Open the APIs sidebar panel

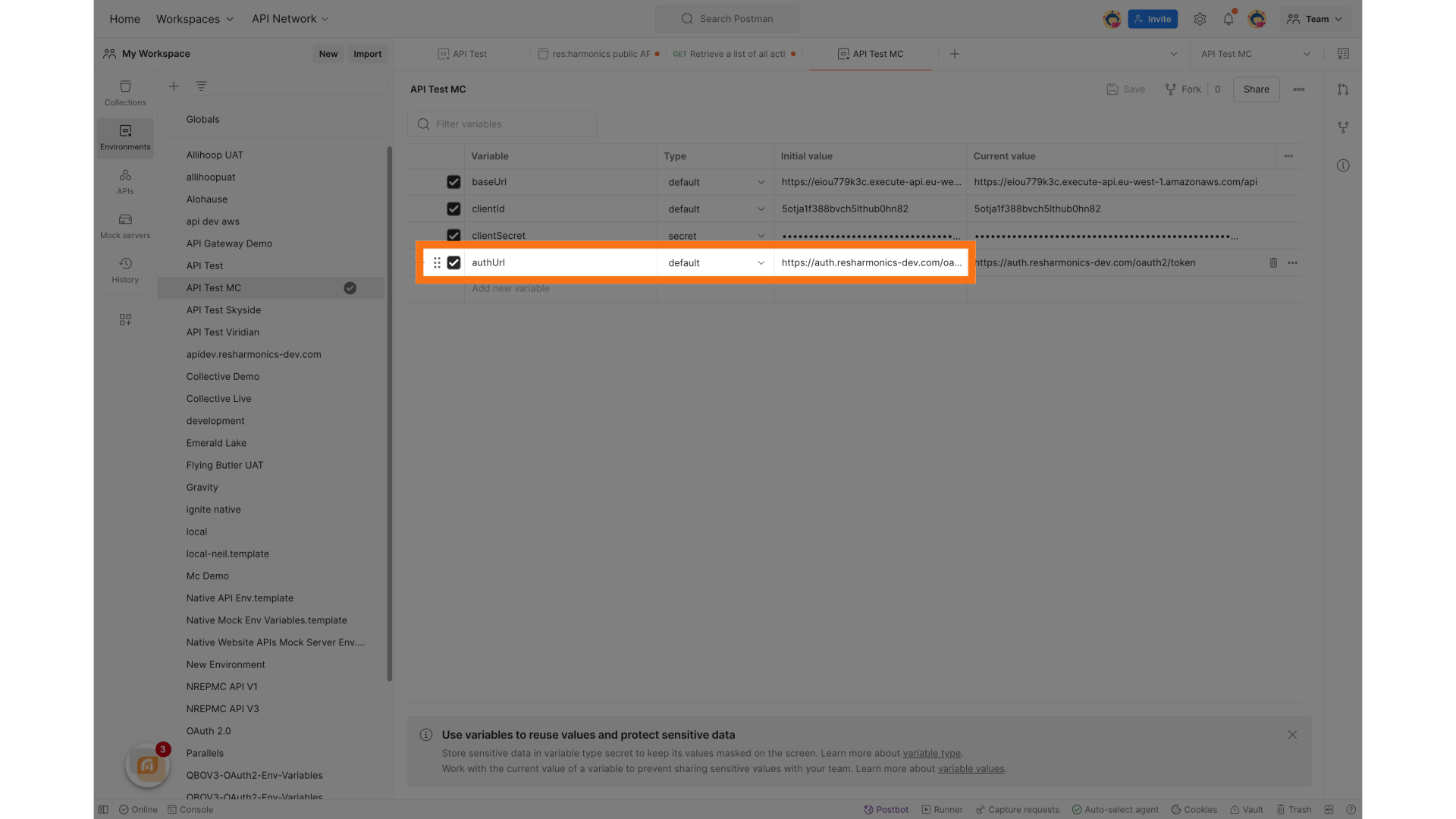click(x=125, y=182)
